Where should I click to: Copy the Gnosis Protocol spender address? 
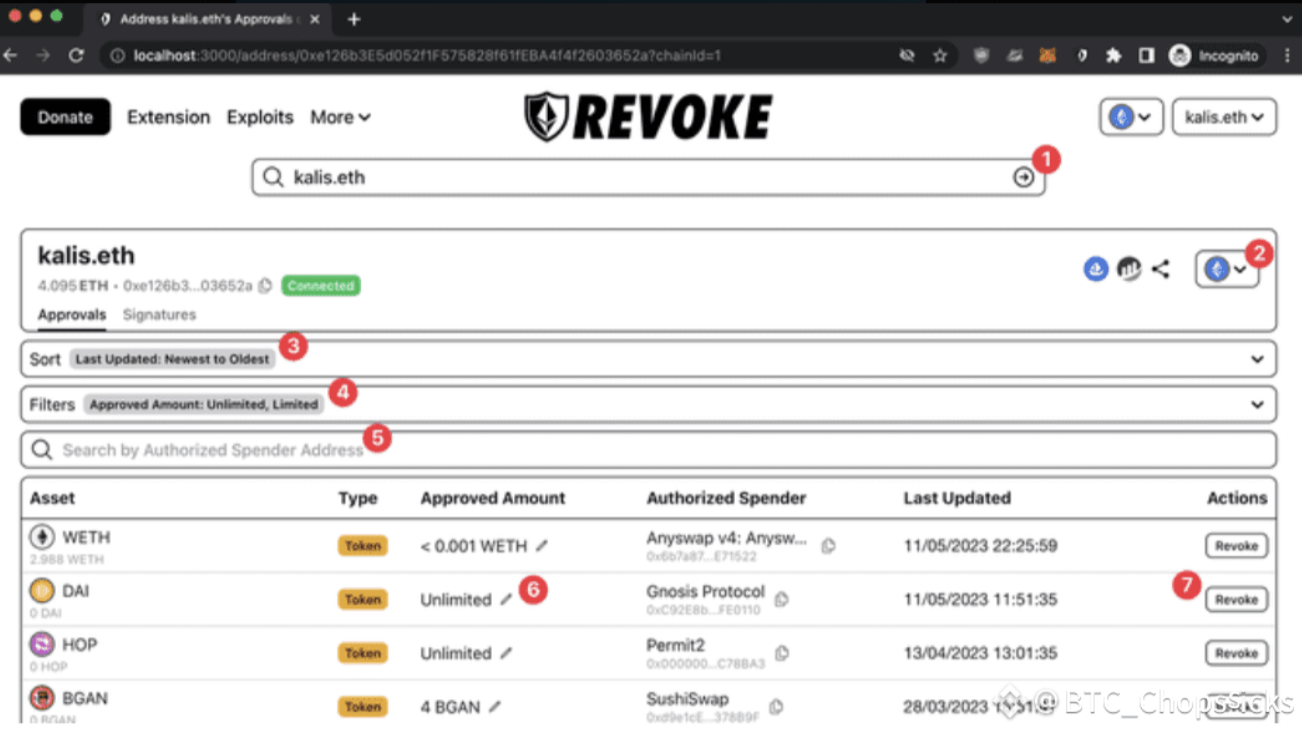tap(782, 600)
